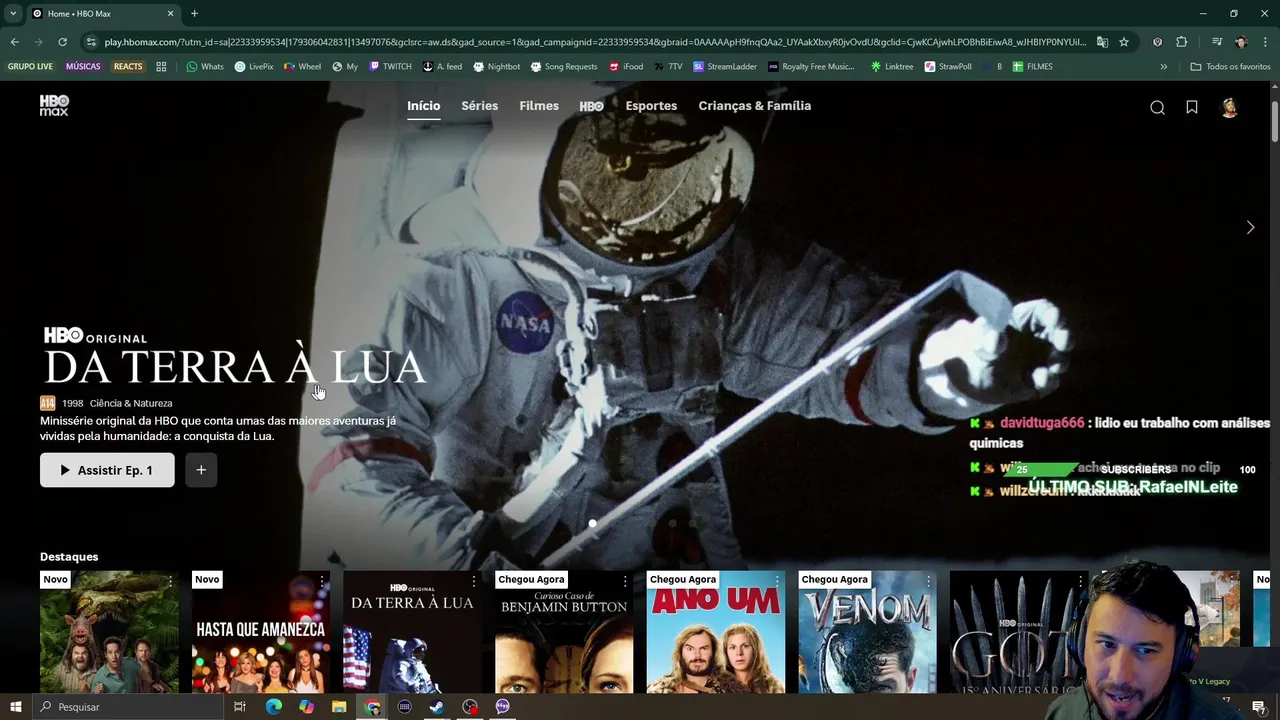Open the FILMES bookmark
The width and height of the screenshot is (1280, 720).
(x=1032, y=67)
